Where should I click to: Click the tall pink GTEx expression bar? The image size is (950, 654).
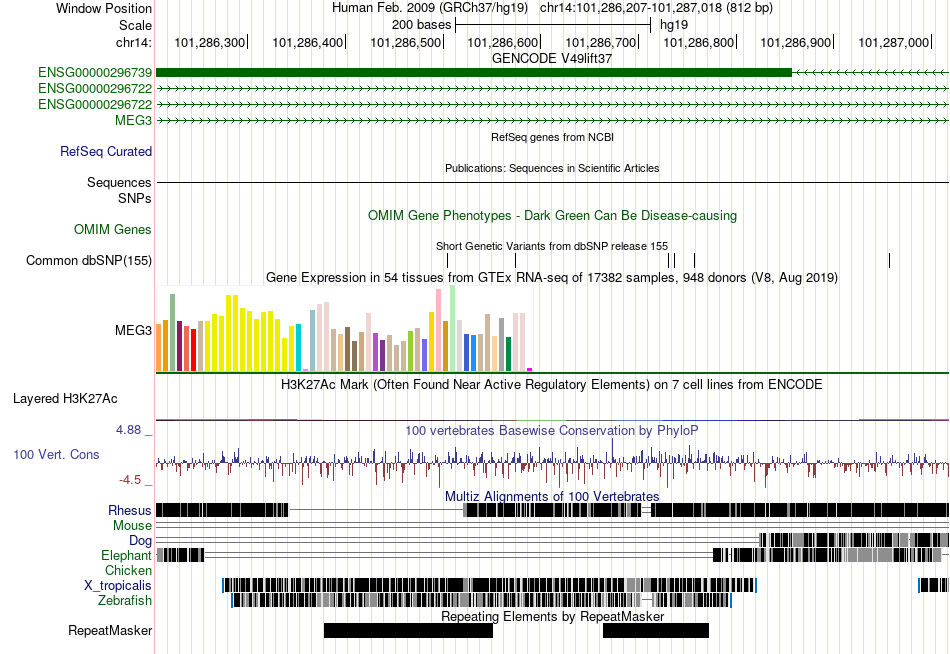(439, 330)
